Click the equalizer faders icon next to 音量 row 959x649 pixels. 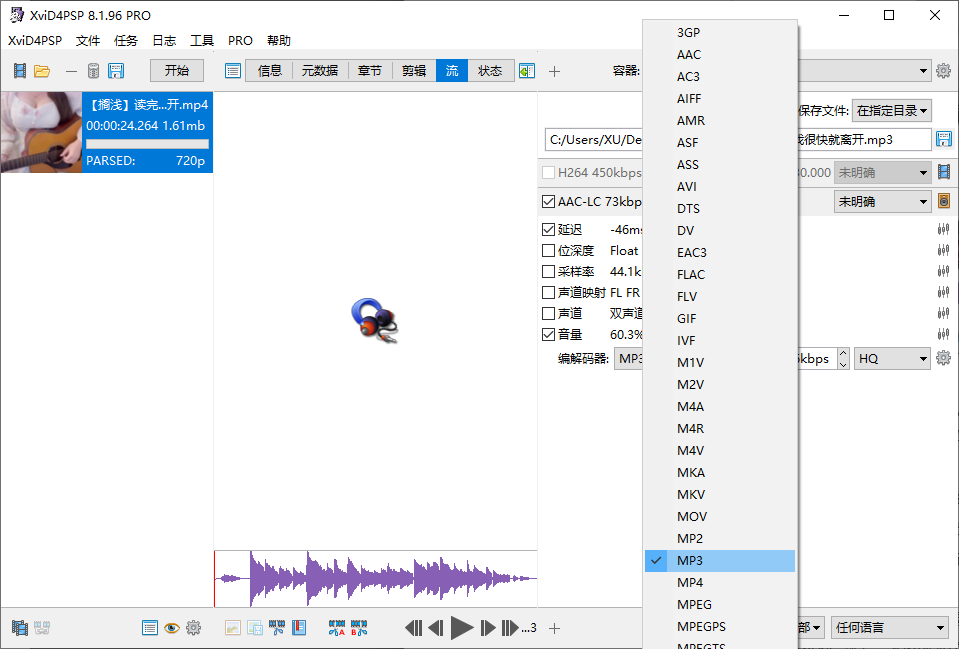pyautogui.click(x=944, y=334)
